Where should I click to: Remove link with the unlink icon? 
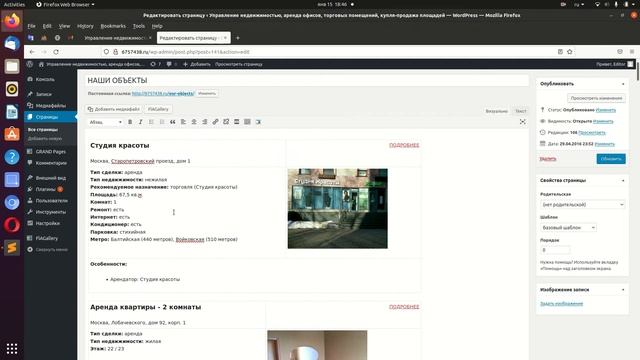click(x=226, y=122)
